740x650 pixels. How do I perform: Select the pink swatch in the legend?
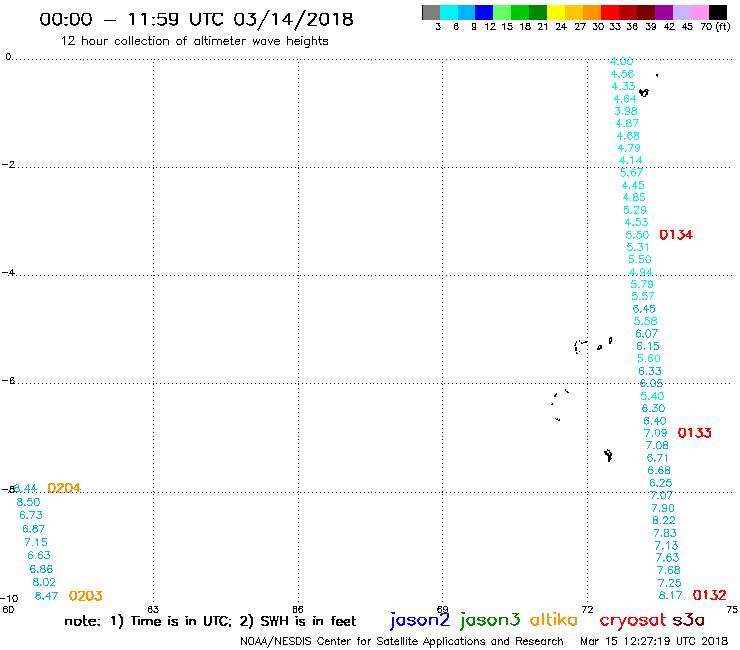coord(699,12)
